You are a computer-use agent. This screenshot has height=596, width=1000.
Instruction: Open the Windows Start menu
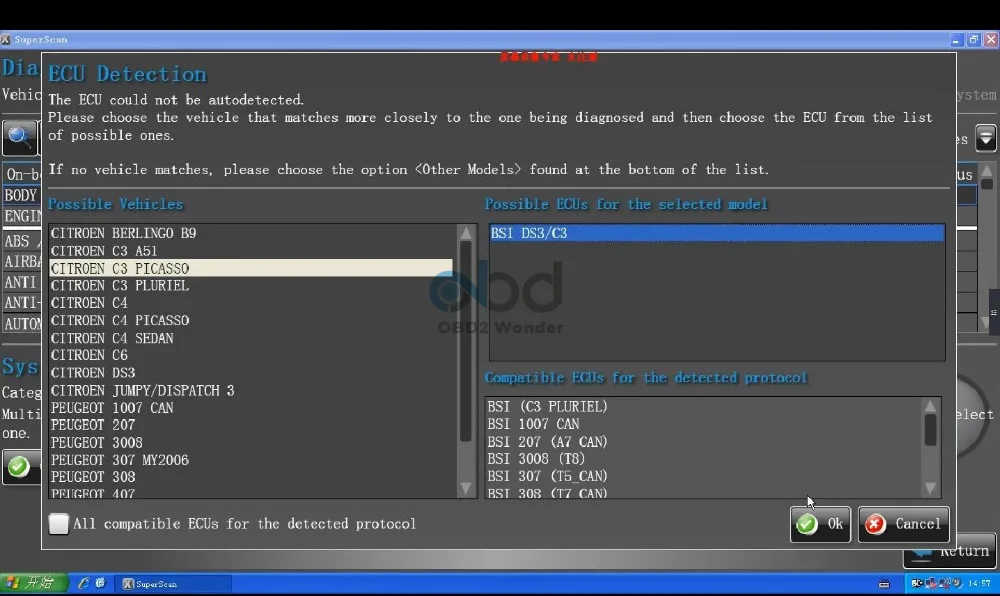pyautogui.click(x=33, y=583)
